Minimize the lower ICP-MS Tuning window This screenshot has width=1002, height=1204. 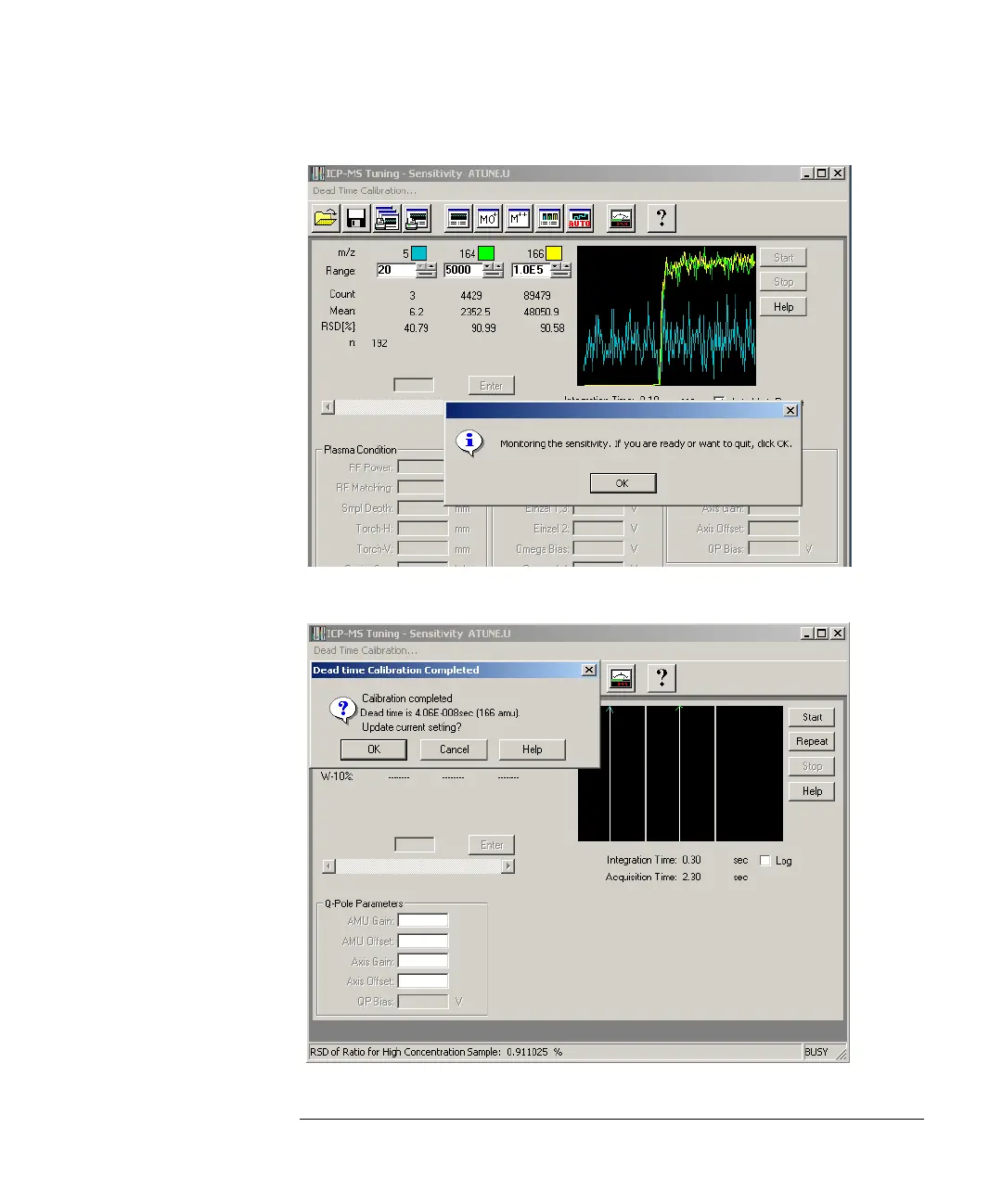click(808, 634)
